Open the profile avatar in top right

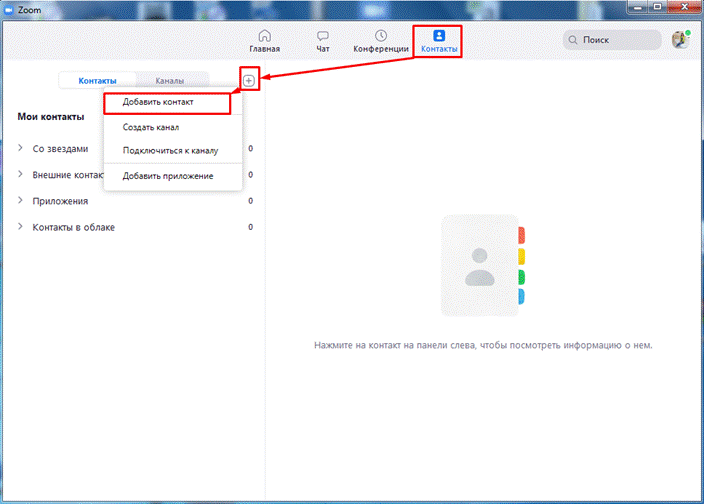coord(680,40)
